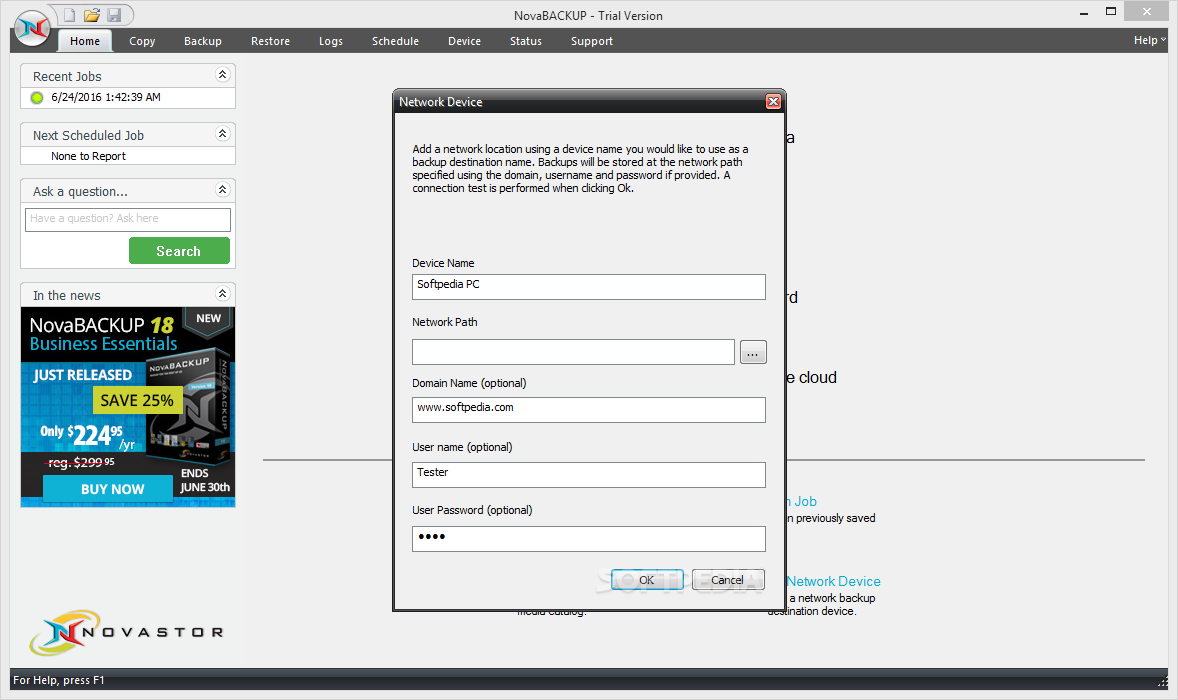Open the Help dropdown menu
Viewport: 1178px width, 700px height.
click(x=1149, y=41)
